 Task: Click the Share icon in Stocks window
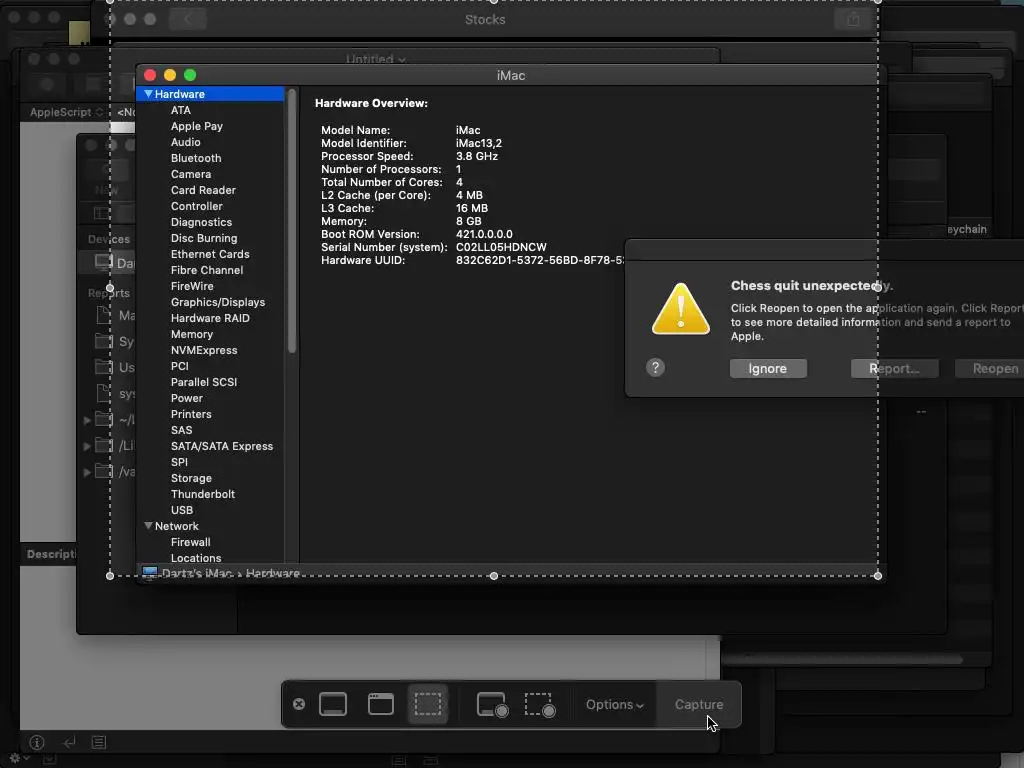point(853,20)
